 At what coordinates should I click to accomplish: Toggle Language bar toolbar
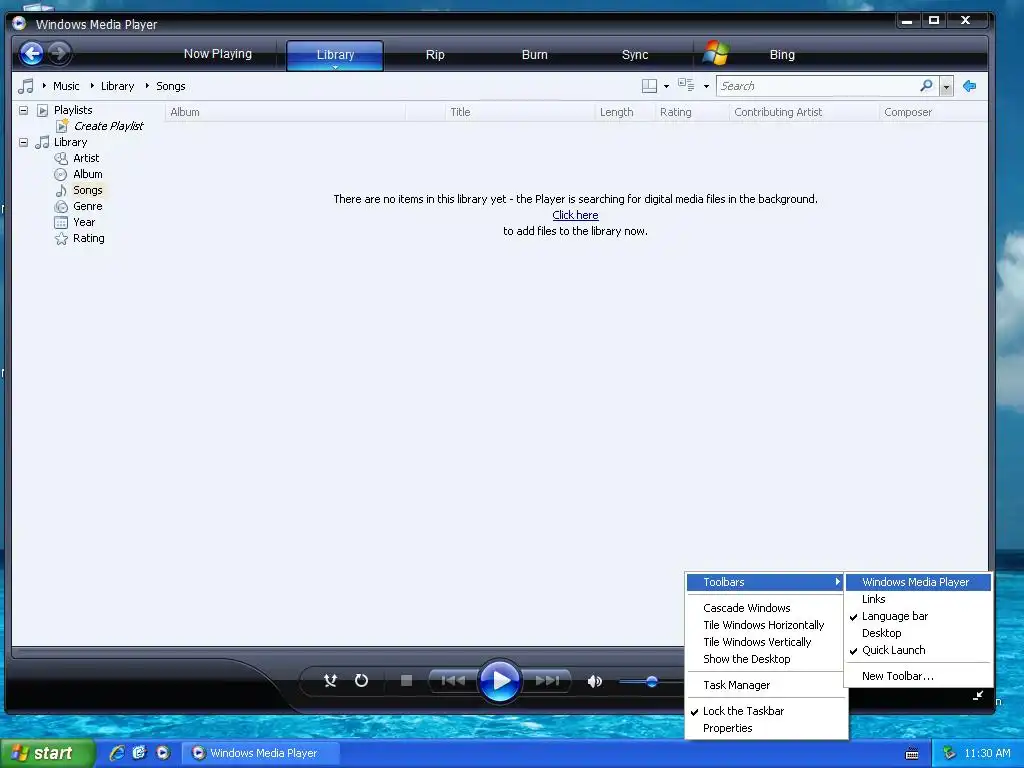(x=918, y=616)
